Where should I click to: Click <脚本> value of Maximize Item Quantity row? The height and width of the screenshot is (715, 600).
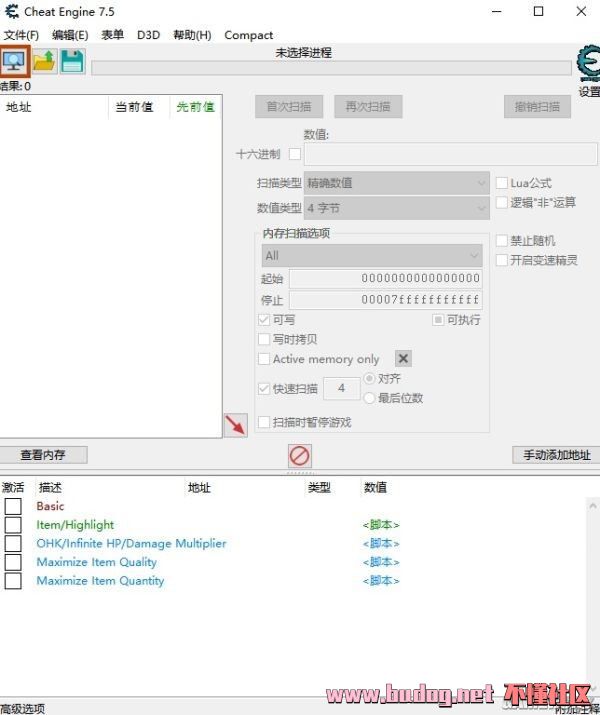381,581
